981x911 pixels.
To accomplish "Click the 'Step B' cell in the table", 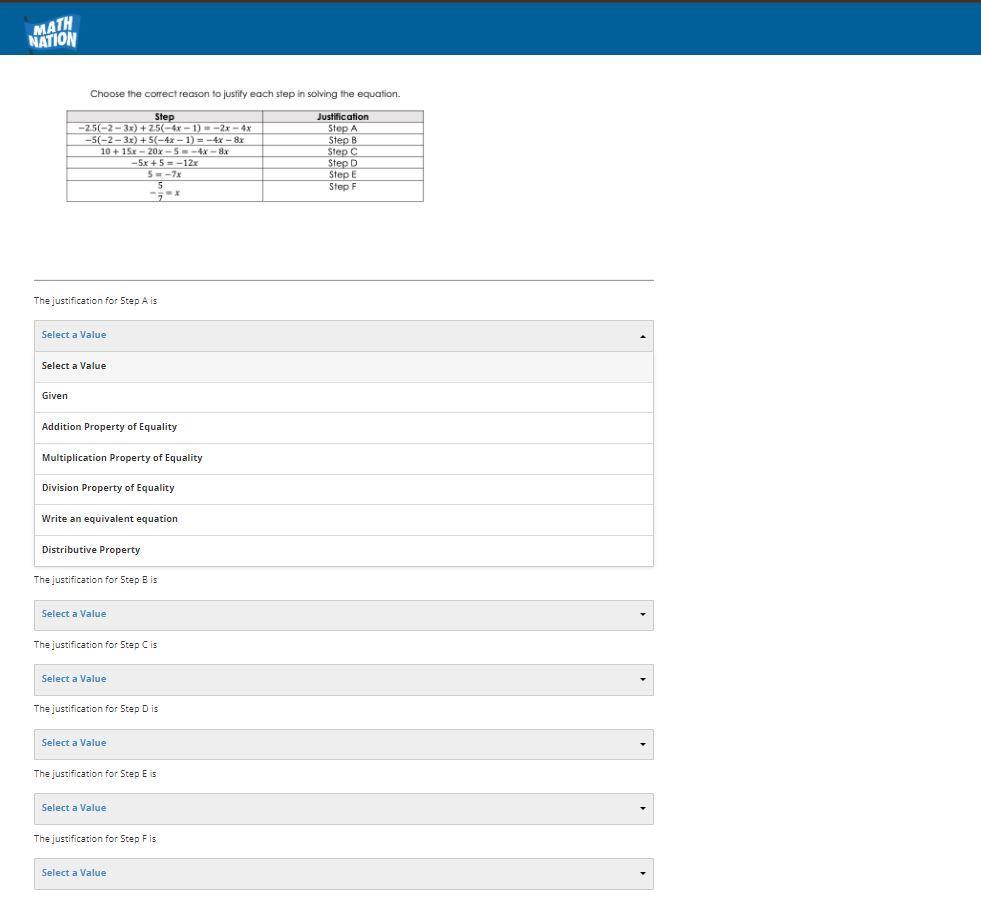I will pyautogui.click(x=343, y=140).
